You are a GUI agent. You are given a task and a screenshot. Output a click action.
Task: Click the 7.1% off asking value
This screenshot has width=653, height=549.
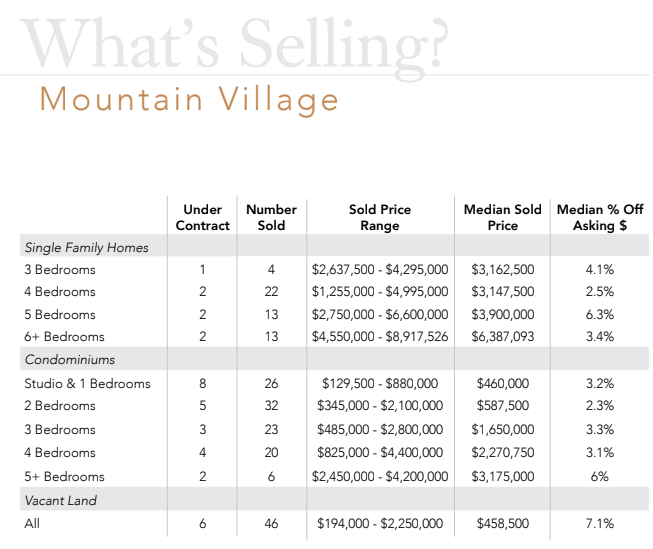tap(600, 523)
